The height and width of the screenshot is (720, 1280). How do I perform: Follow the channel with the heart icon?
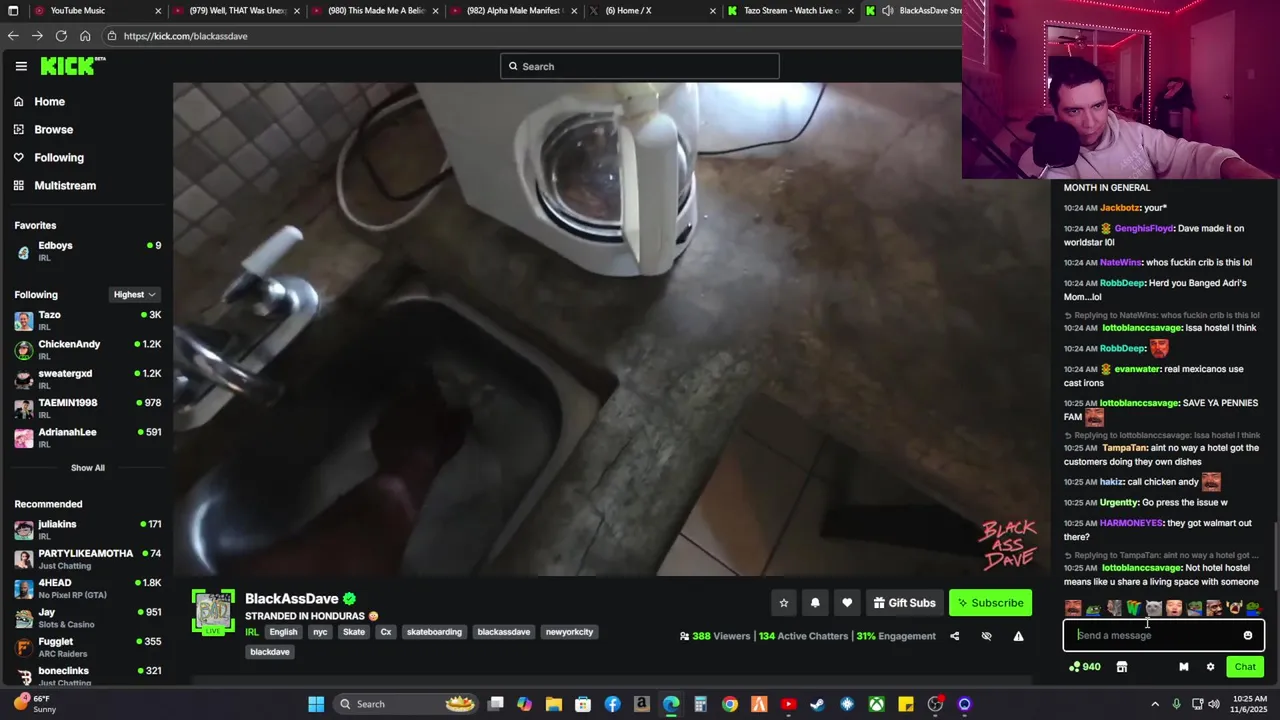coord(847,603)
